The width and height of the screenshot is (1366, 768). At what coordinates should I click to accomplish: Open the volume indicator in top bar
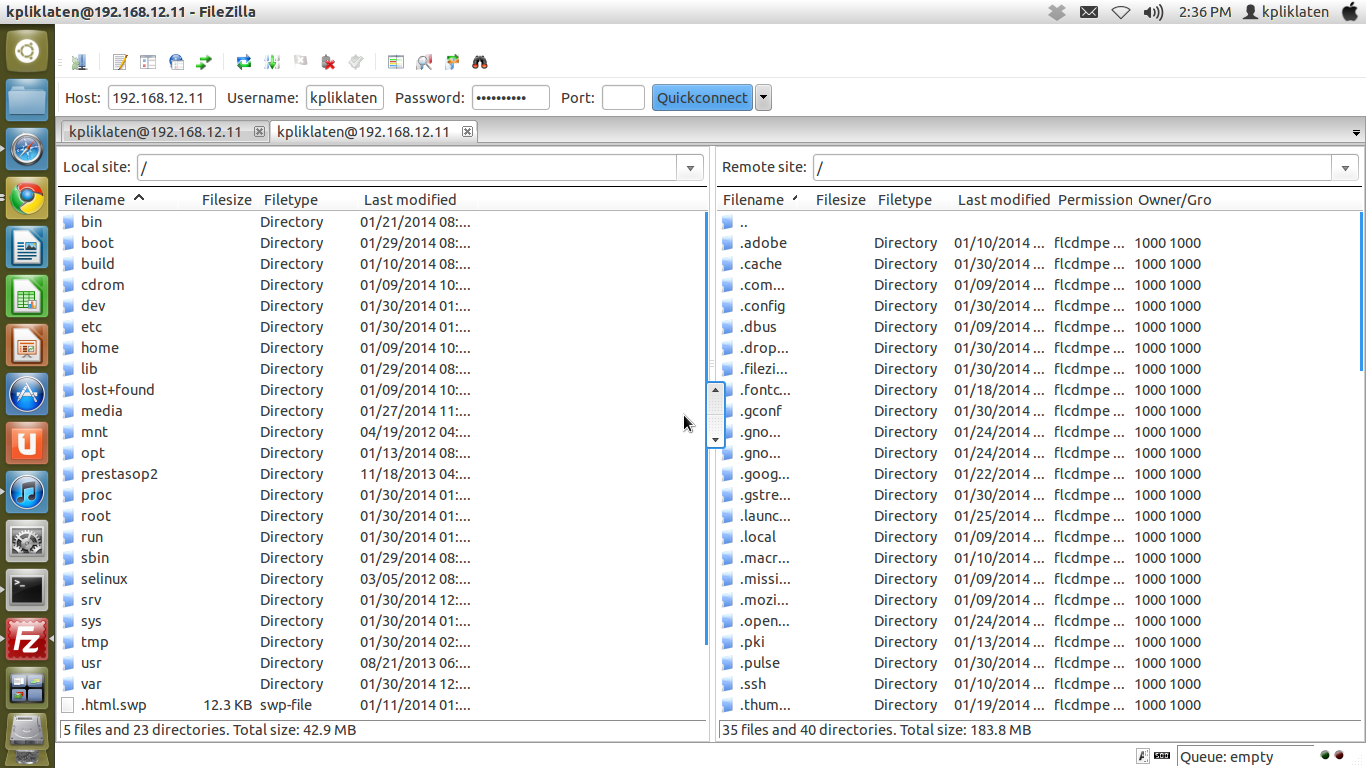(1153, 12)
